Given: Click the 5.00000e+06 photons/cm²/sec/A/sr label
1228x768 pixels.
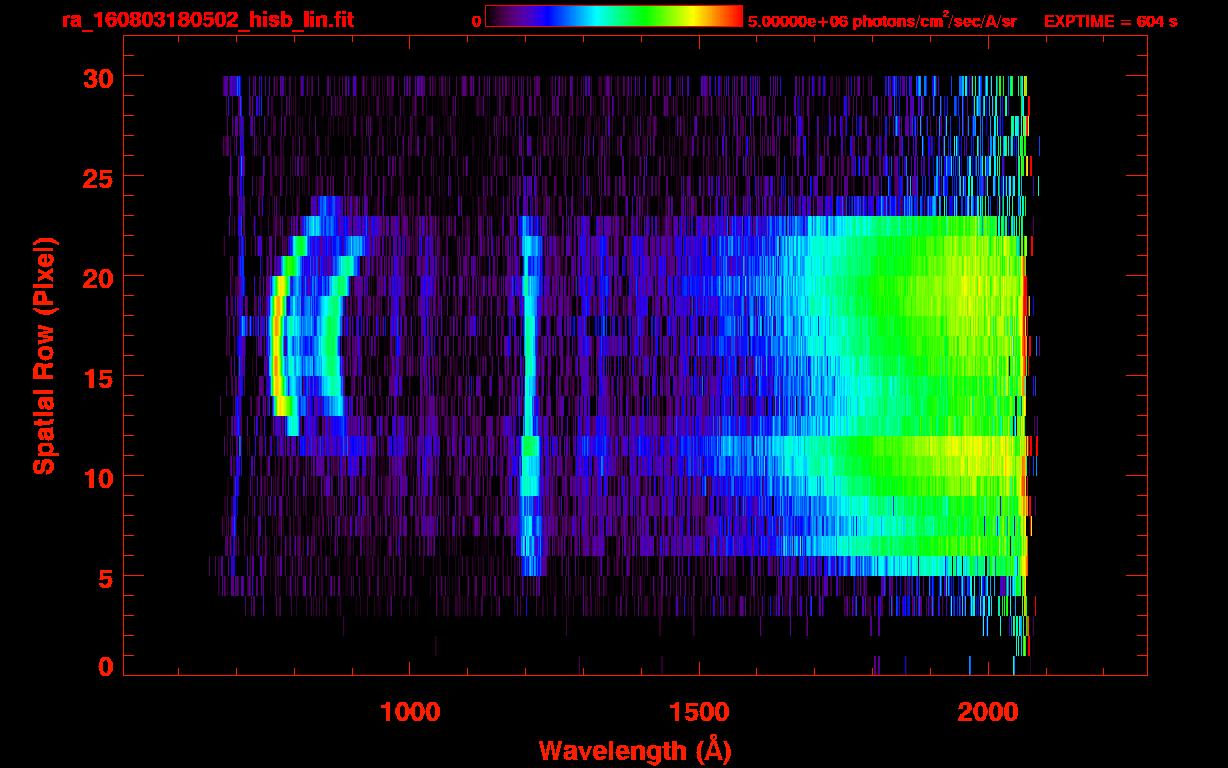Looking at the screenshot, I should tap(882, 20).
